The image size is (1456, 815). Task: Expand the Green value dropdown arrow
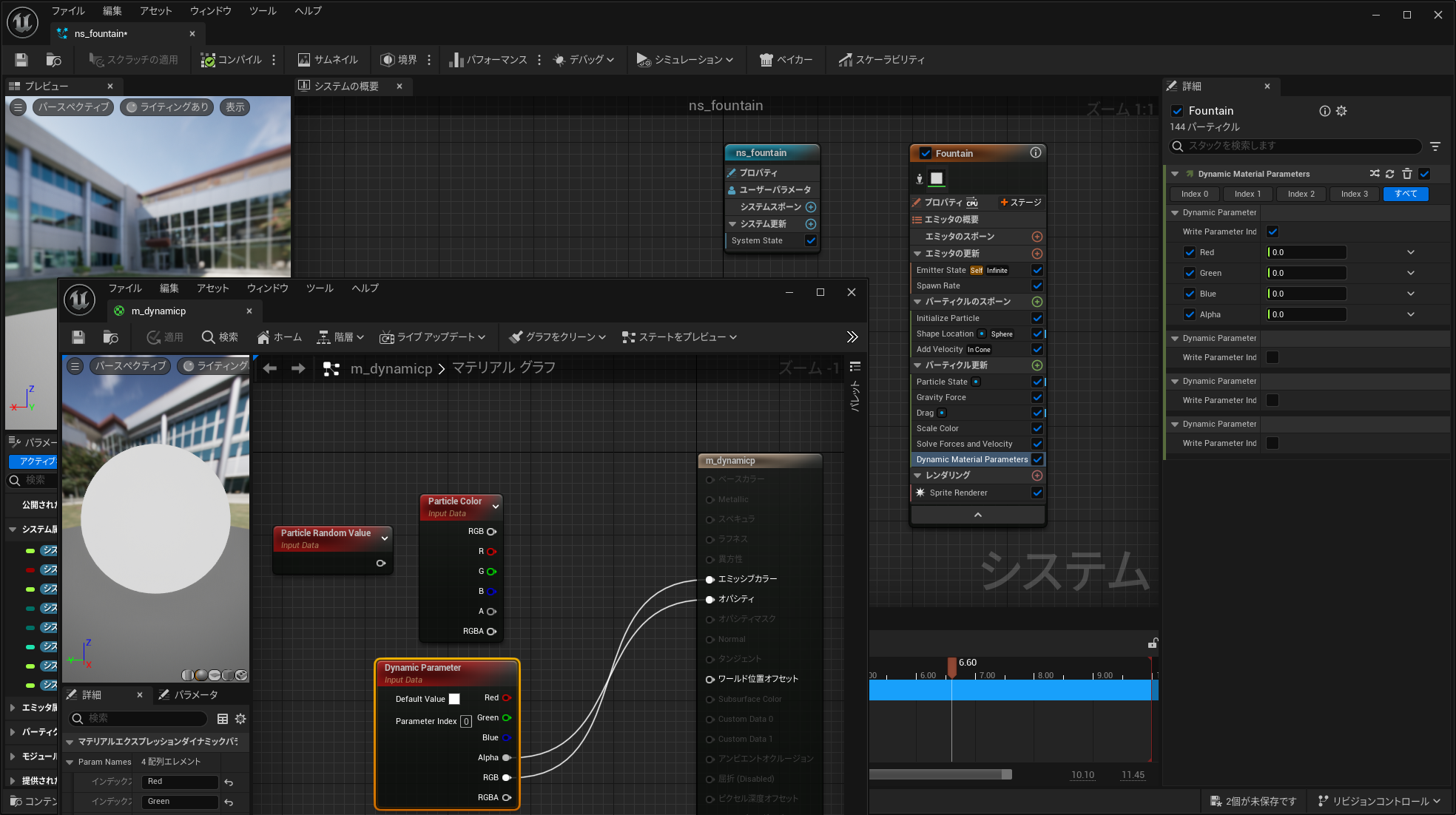point(1410,273)
